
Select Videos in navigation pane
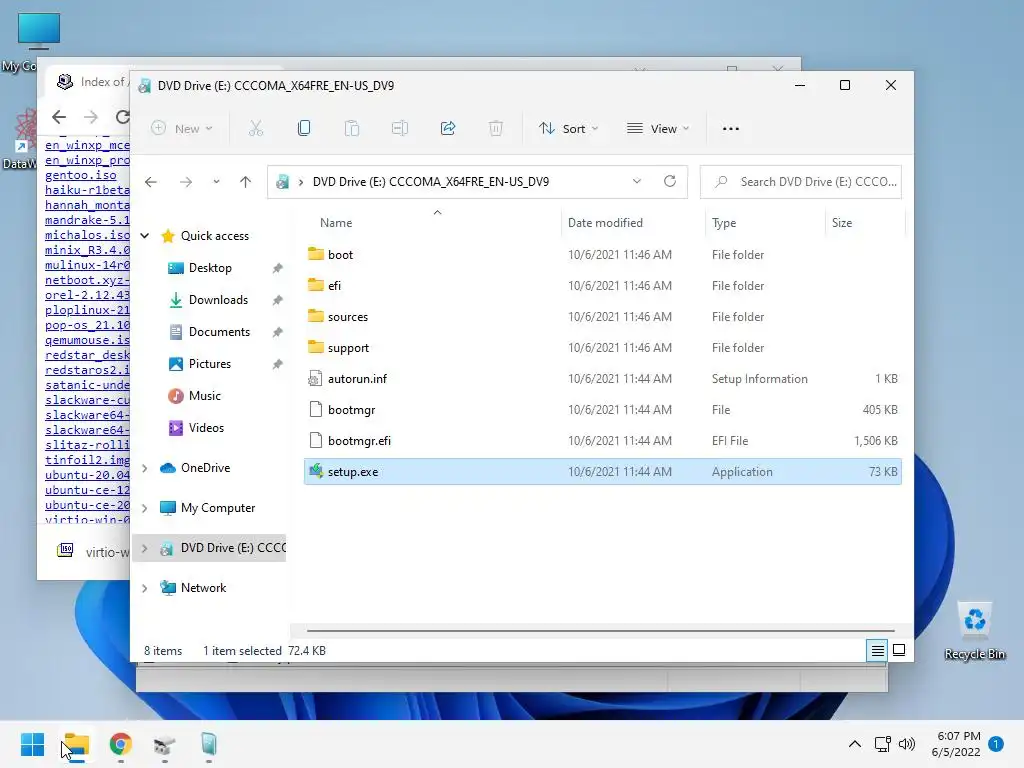pos(206,428)
